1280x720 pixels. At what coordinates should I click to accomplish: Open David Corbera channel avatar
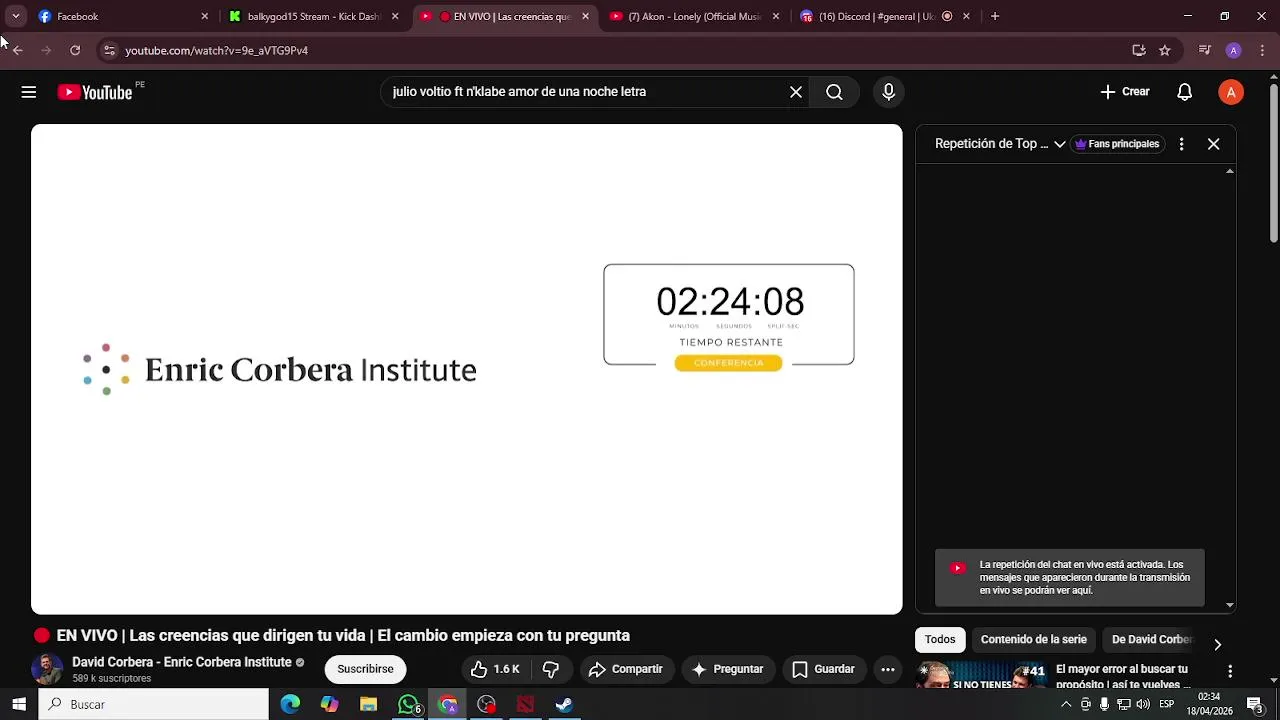point(47,669)
